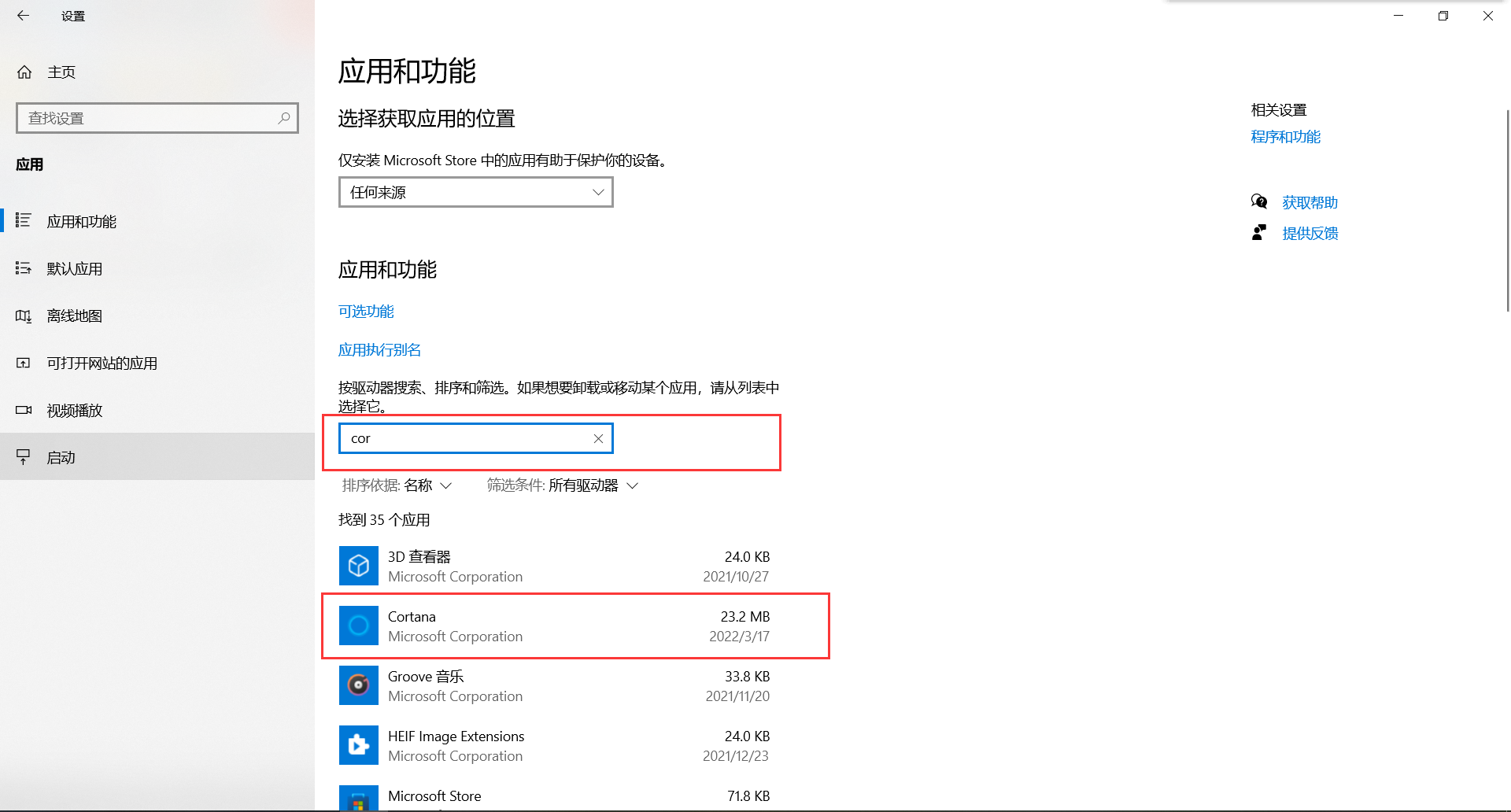
Task: Open 排序依据 名称 sort dropdown
Action: (397, 485)
